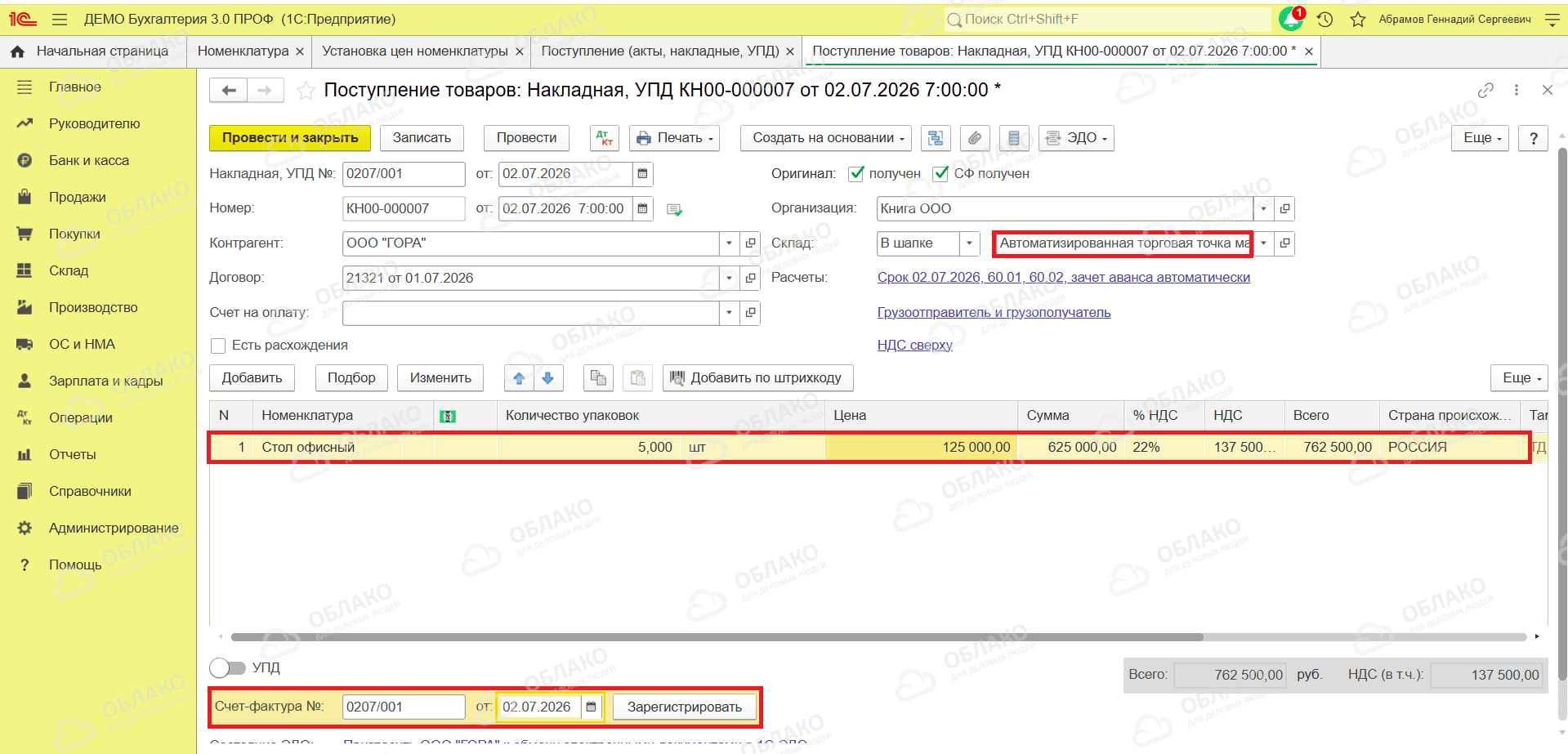The width and height of the screenshot is (1568, 754).
Task: Open the related documents structure icon
Action: click(x=936, y=138)
